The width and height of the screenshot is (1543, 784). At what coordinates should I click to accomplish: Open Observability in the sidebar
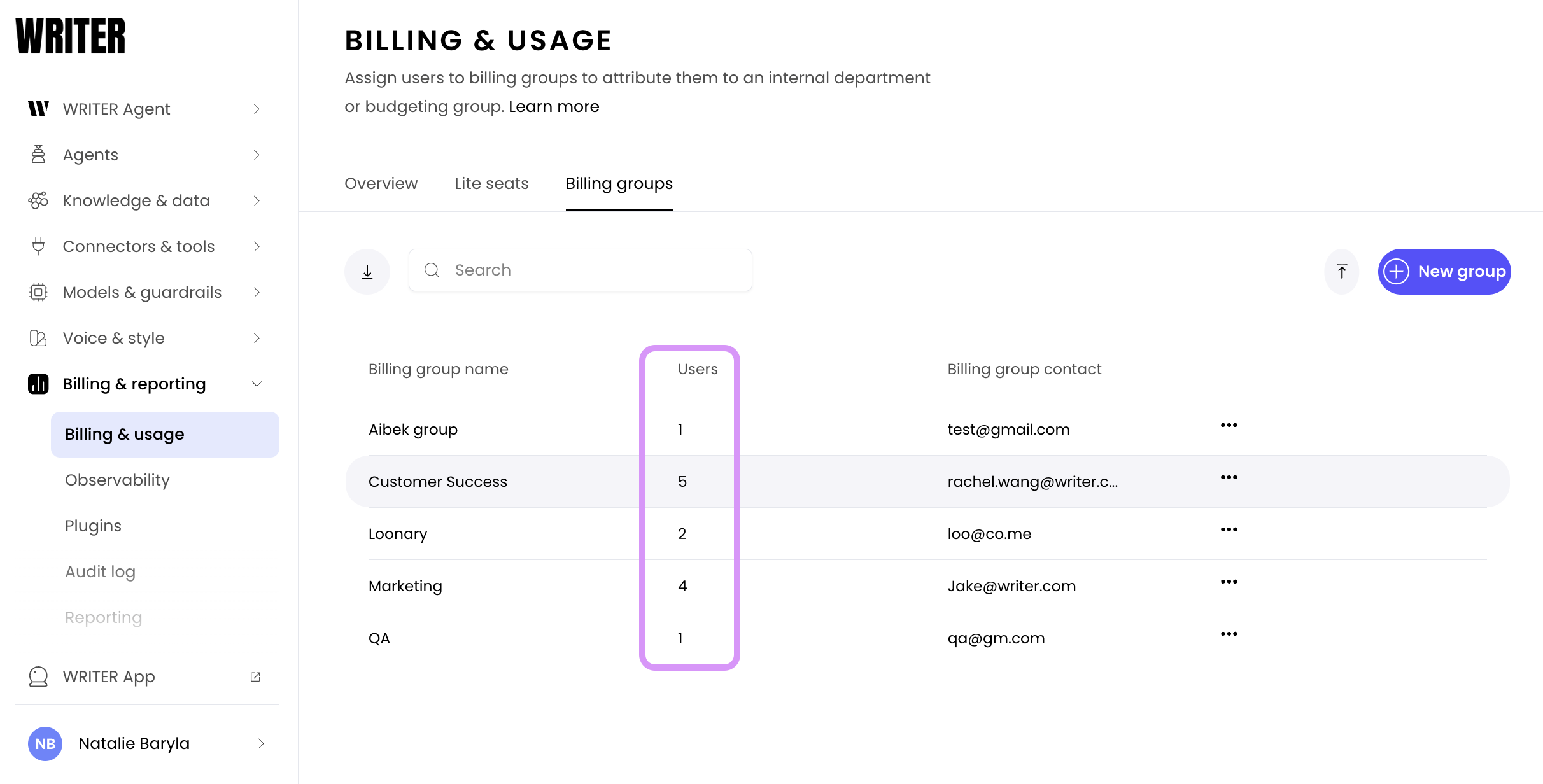tap(117, 480)
